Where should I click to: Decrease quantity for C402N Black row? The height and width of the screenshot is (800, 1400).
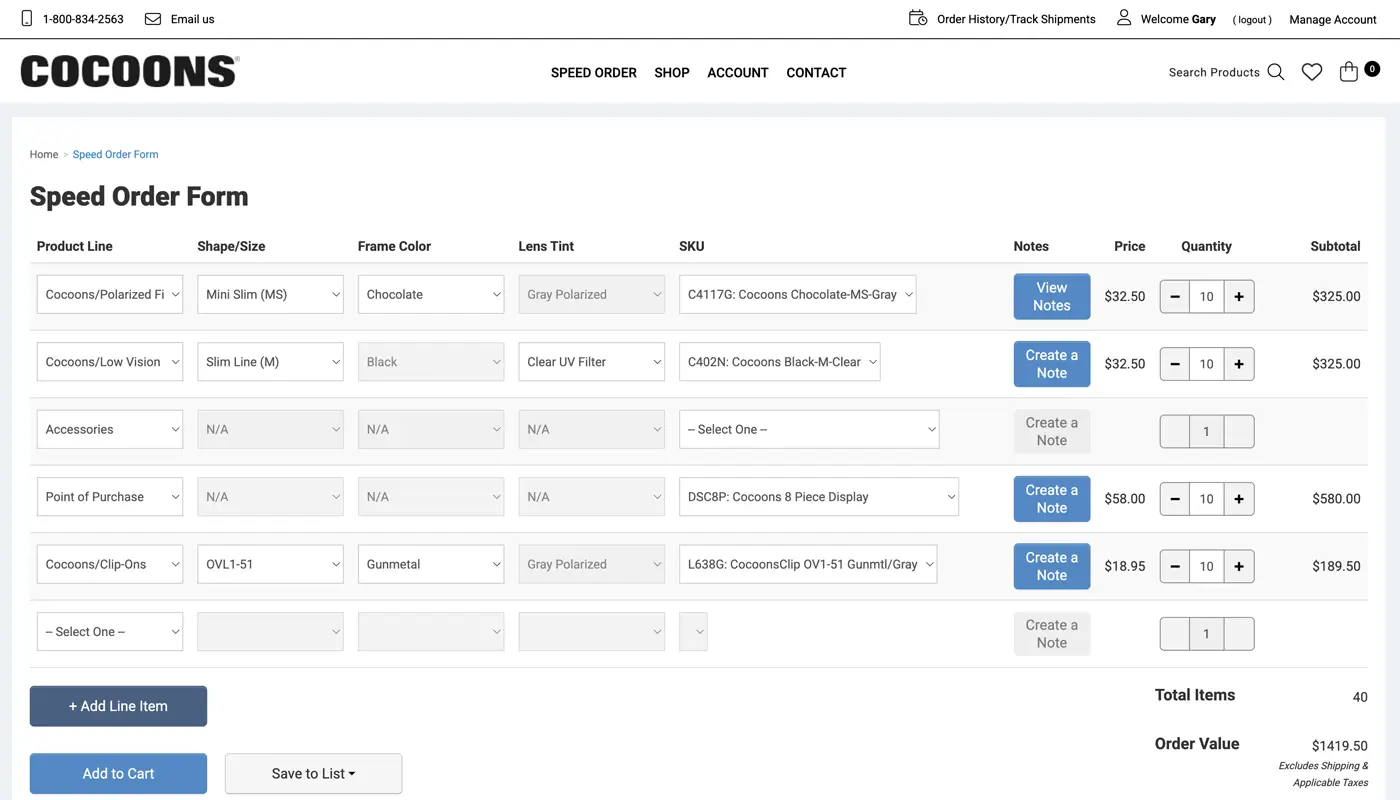1175,364
